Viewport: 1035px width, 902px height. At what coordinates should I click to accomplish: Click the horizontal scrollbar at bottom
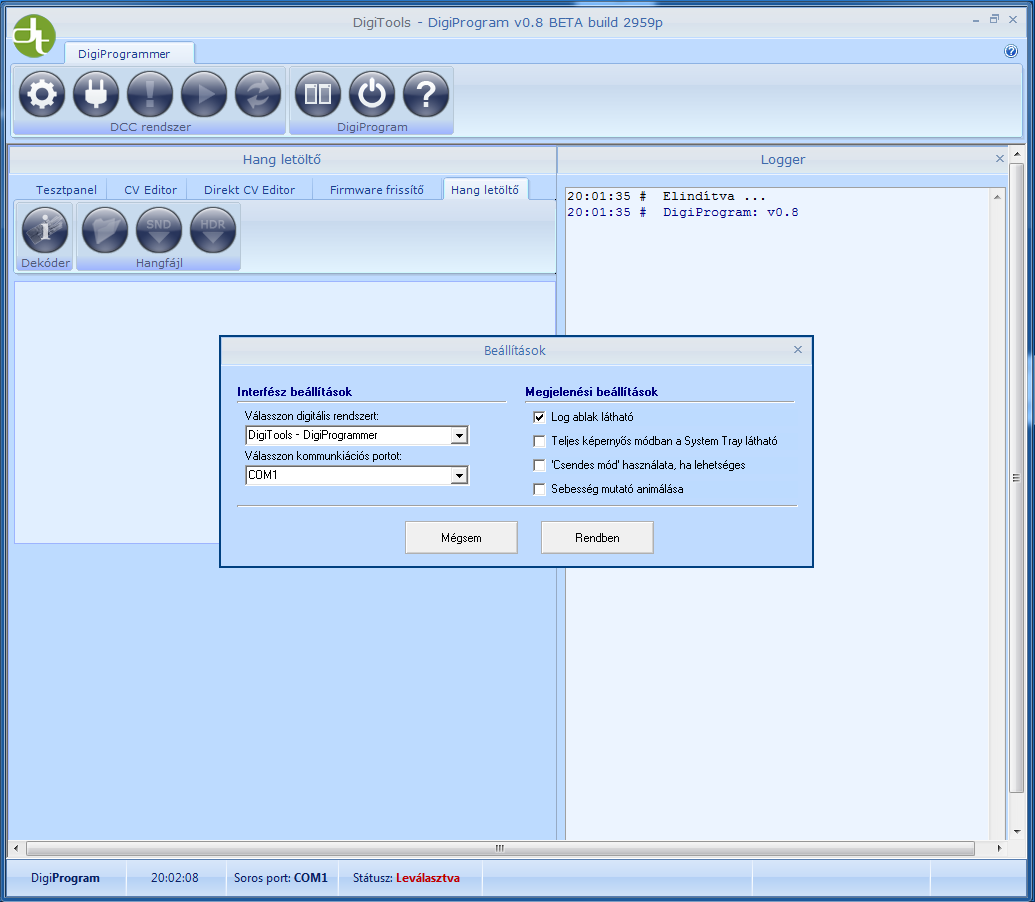click(500, 848)
